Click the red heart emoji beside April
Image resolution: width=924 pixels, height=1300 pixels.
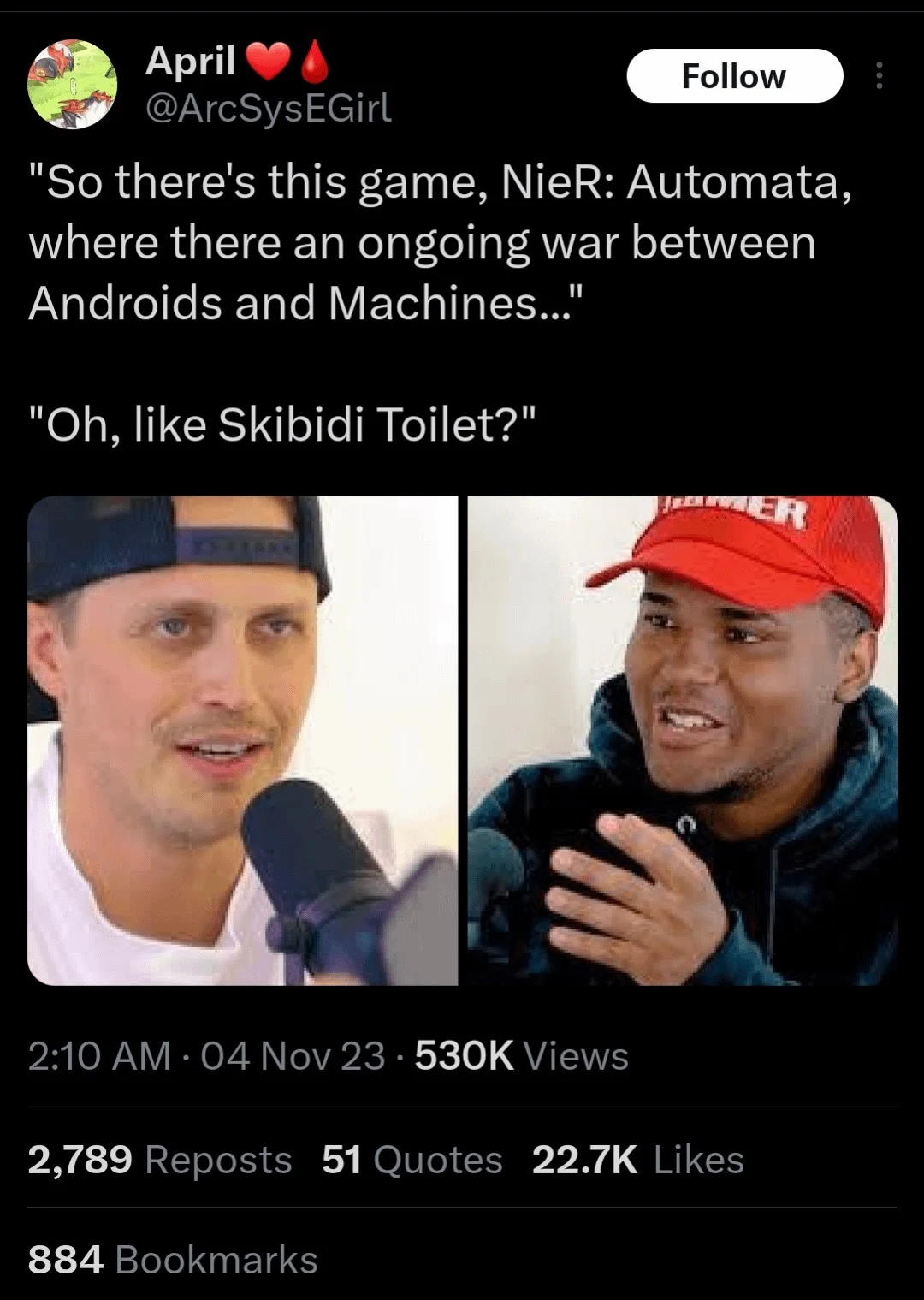[266, 62]
